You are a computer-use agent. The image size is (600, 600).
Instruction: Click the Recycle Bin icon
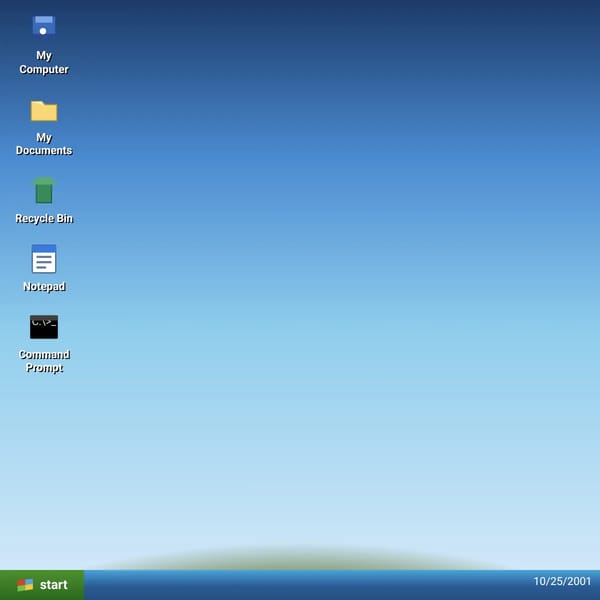(44, 190)
